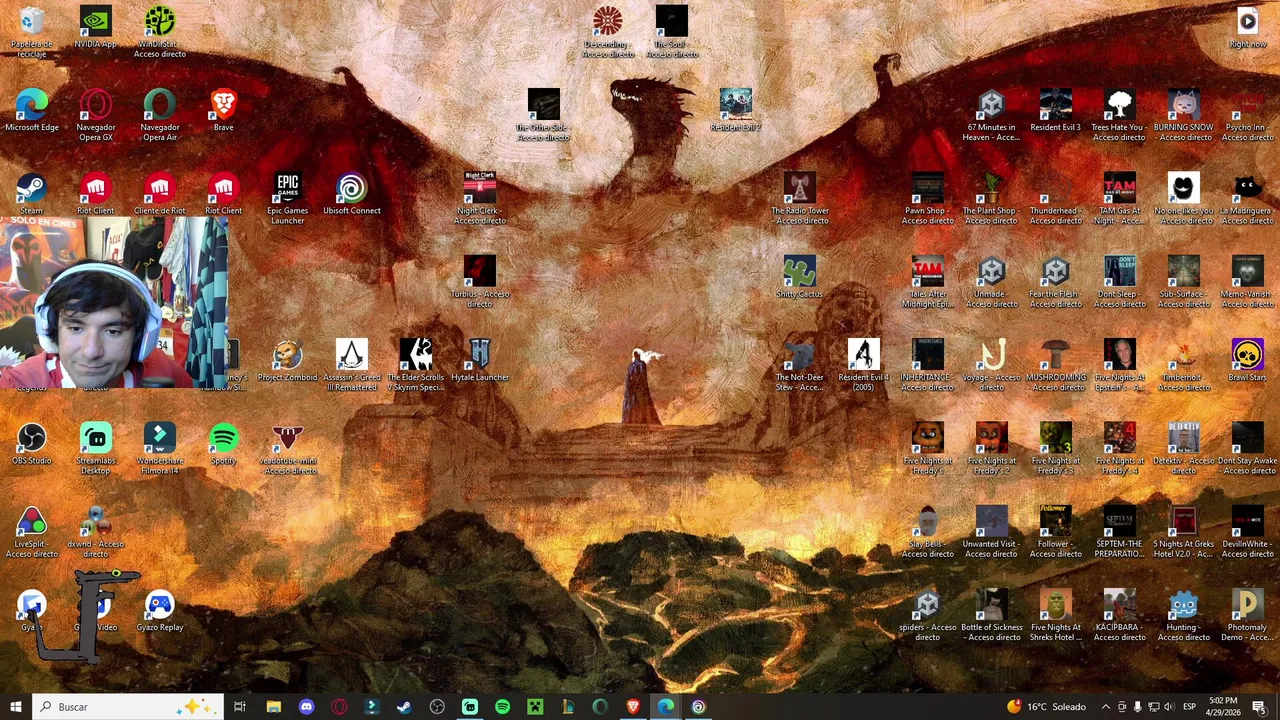The height and width of the screenshot is (720, 1280).
Task: Open the Steam desktop icon
Action: point(31,194)
